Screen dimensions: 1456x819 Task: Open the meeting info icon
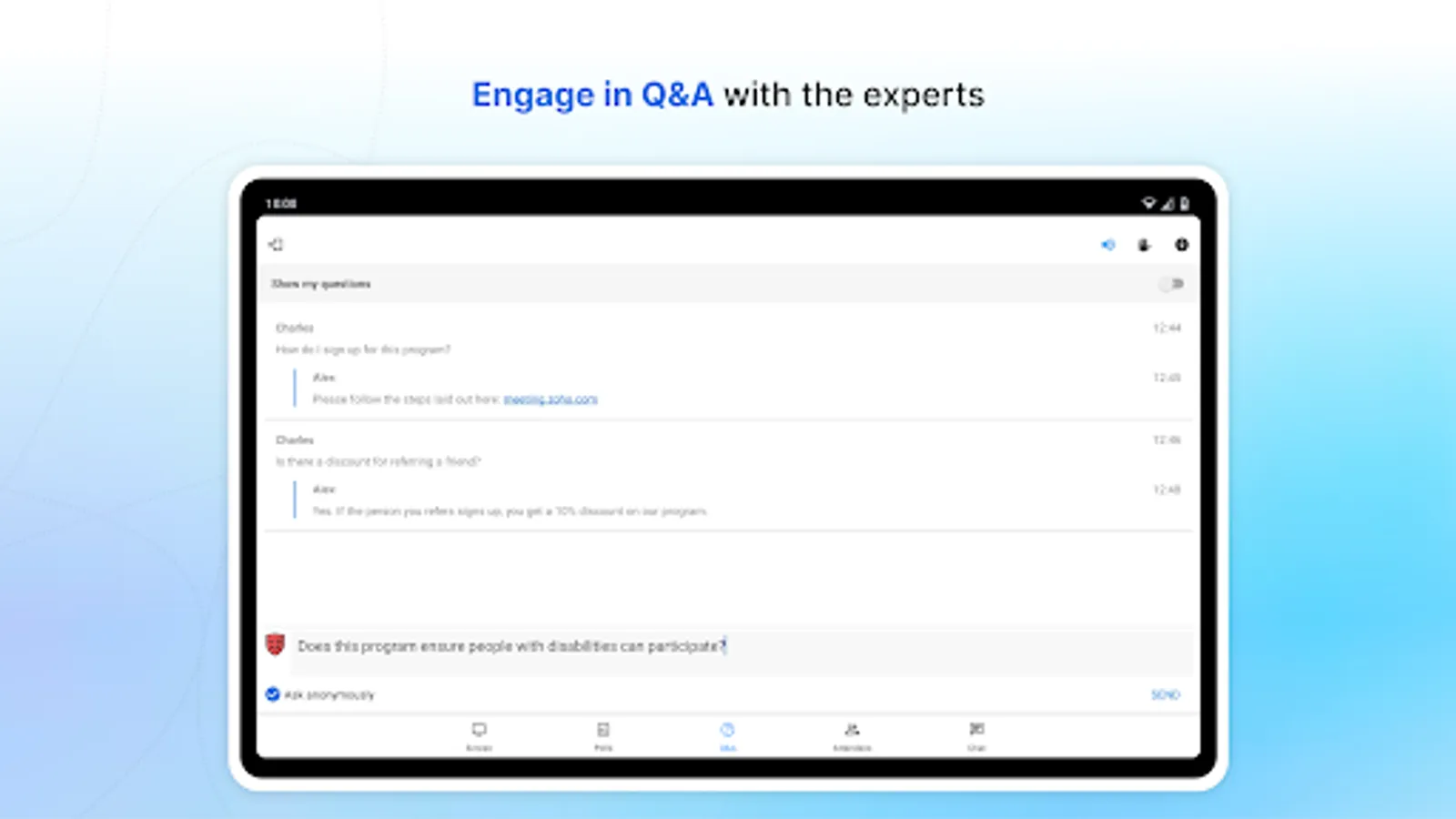[x=1182, y=245]
